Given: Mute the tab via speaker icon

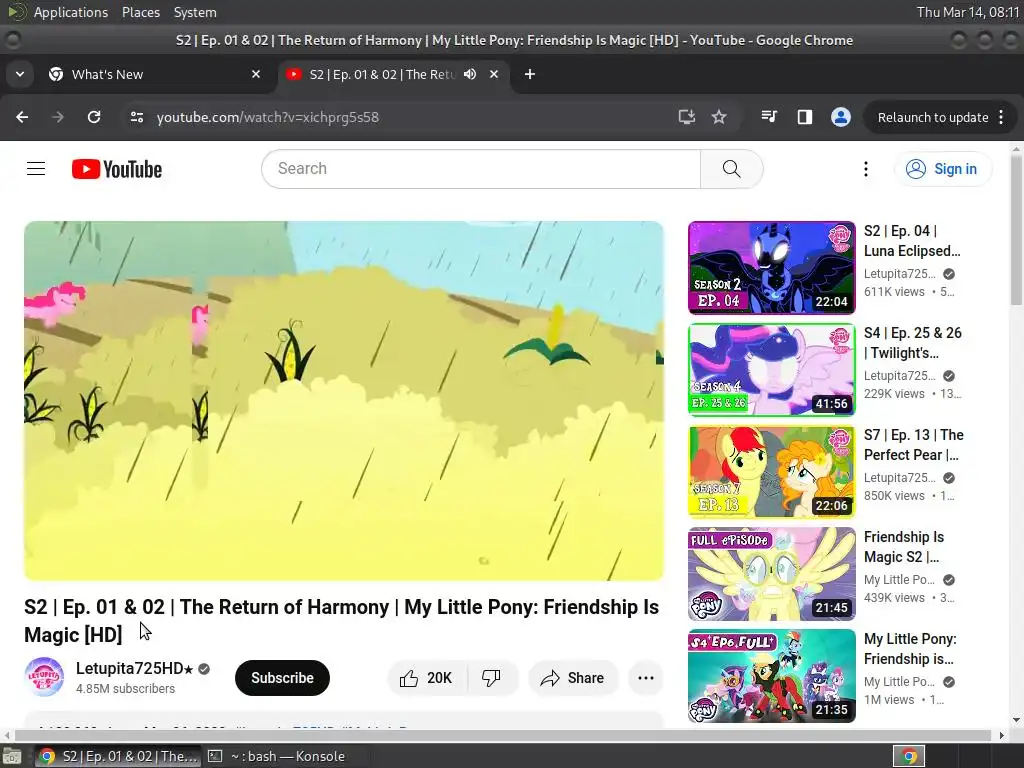Looking at the screenshot, I should (470, 74).
